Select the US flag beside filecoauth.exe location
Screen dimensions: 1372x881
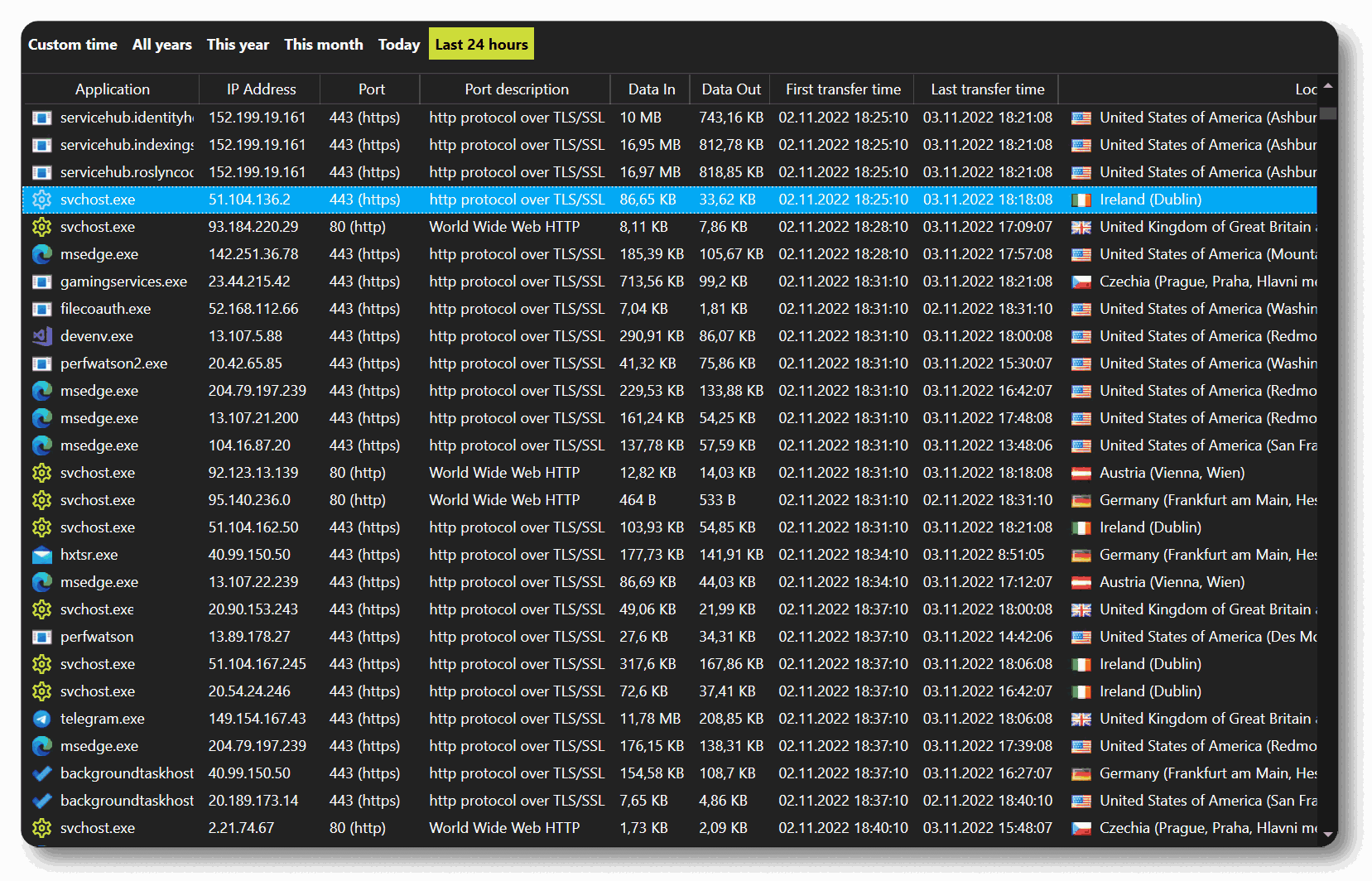click(1081, 309)
